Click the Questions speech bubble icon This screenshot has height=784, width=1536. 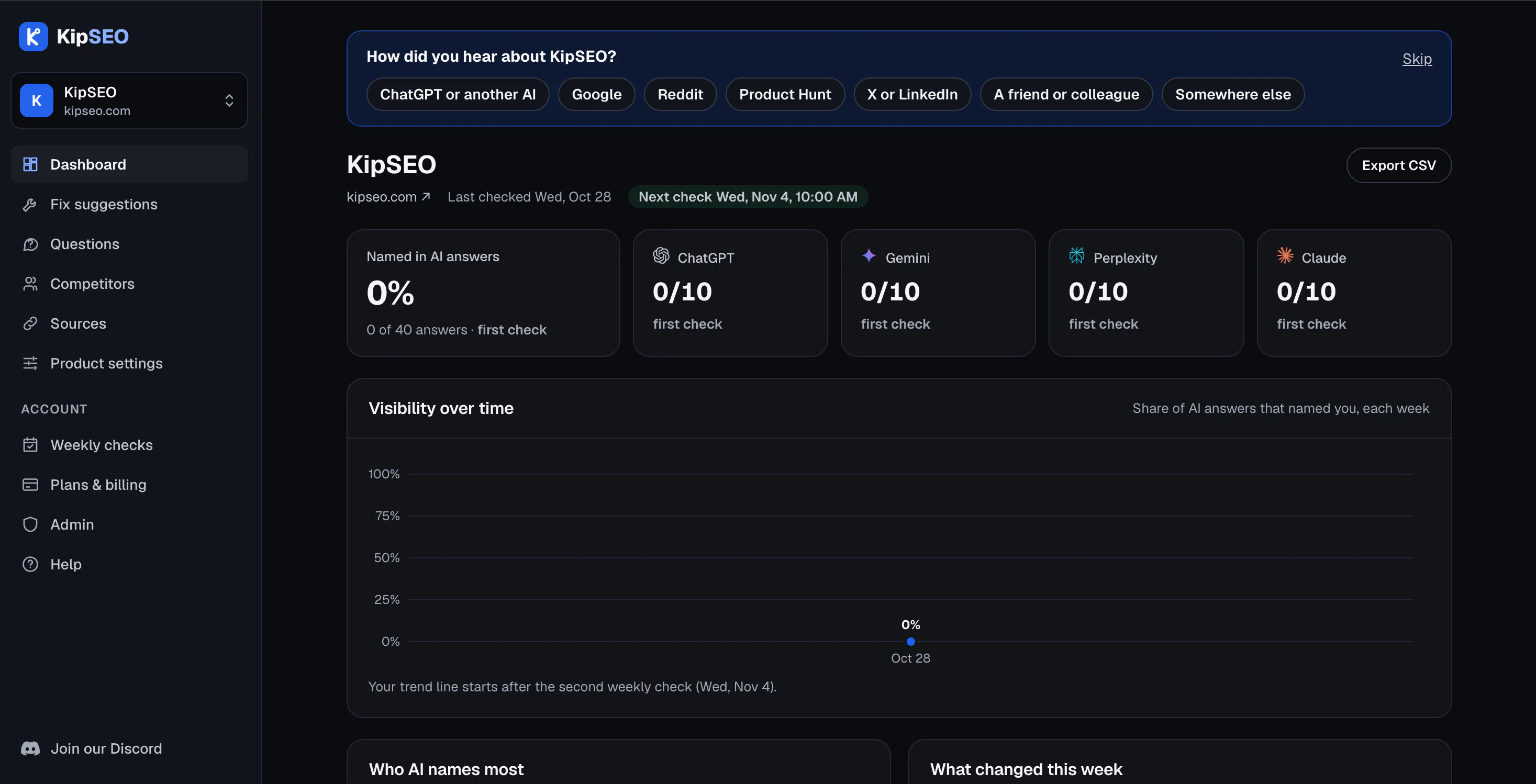[30, 244]
